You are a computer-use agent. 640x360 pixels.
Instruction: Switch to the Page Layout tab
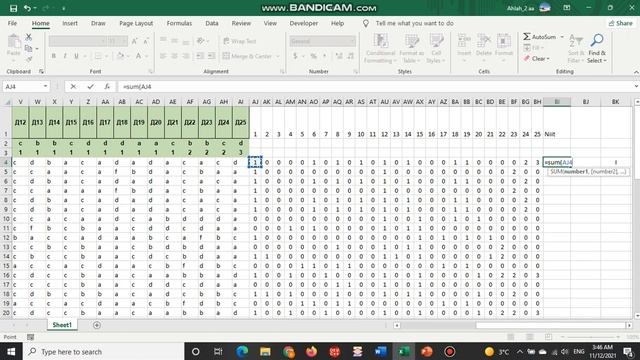(x=136, y=23)
